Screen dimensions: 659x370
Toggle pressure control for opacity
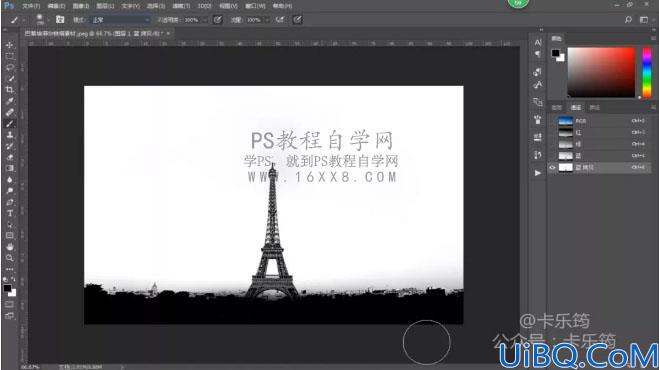click(217, 19)
